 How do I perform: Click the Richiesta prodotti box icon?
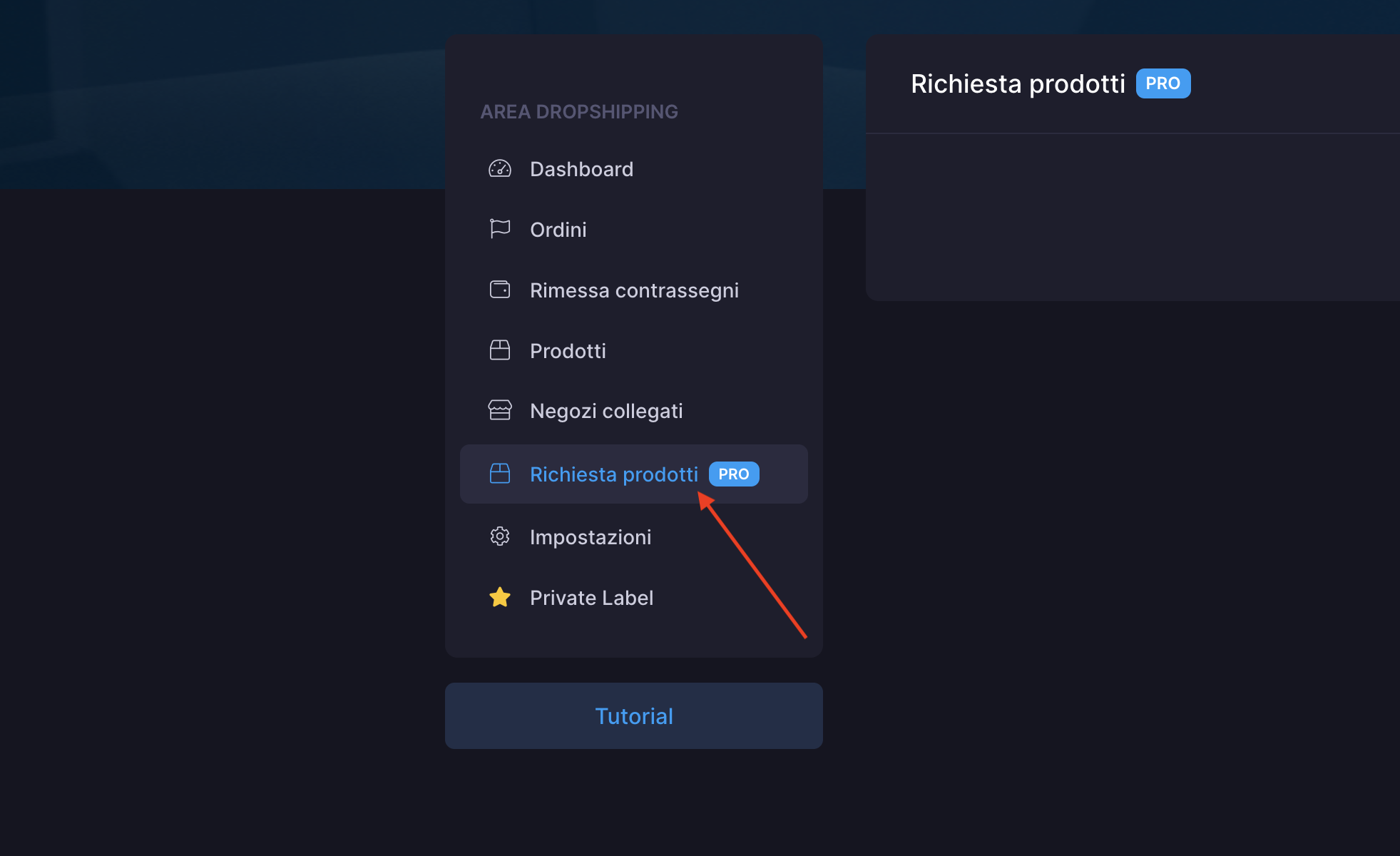(499, 474)
